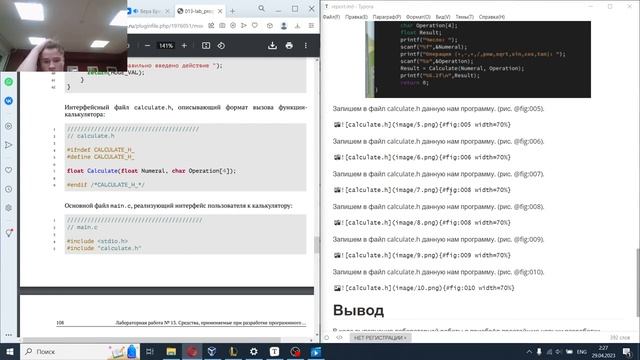Click the image/9.png markdown line
This screenshot has width=640, height=360.
422,255
